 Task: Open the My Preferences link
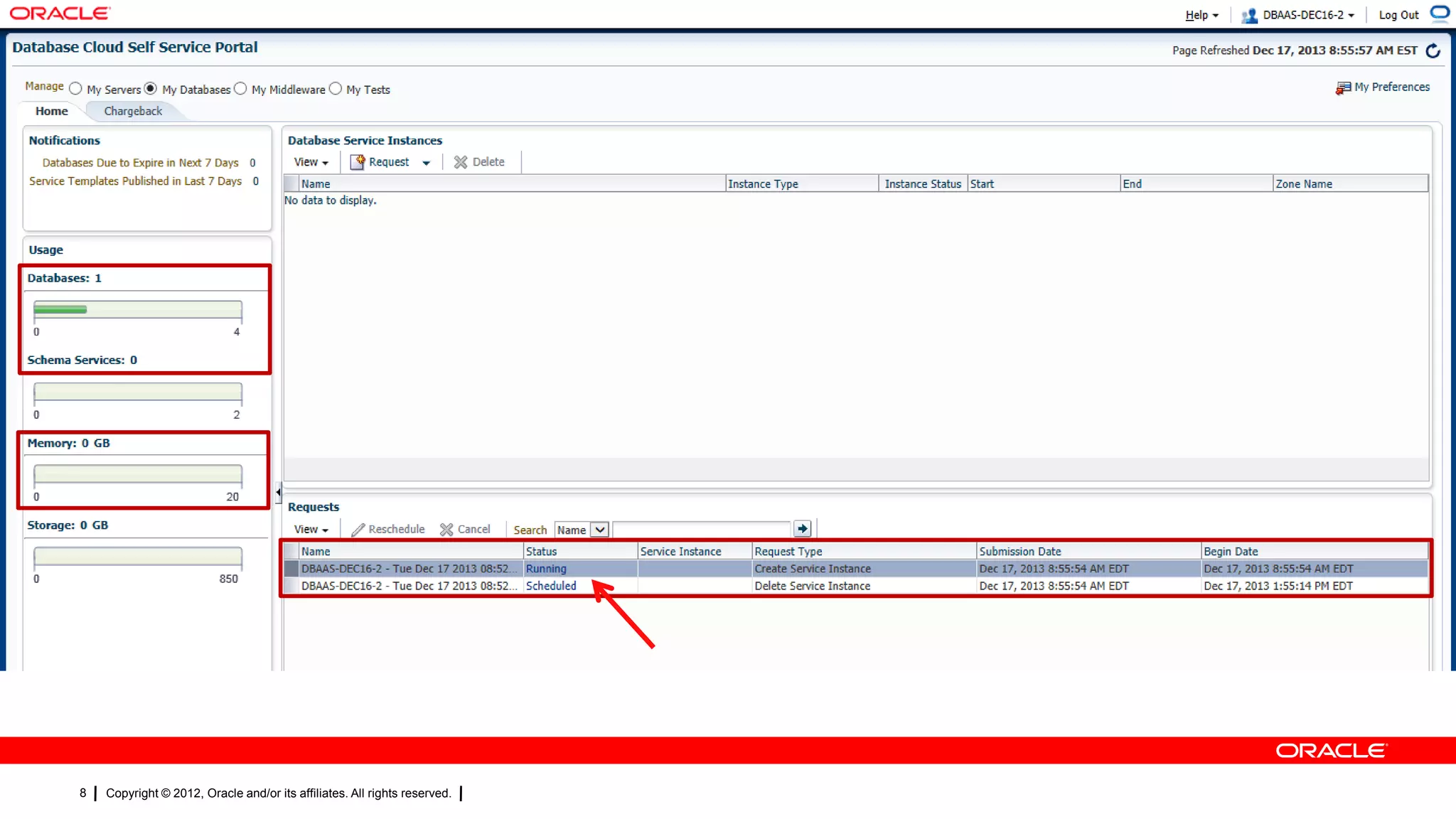coord(1392,87)
